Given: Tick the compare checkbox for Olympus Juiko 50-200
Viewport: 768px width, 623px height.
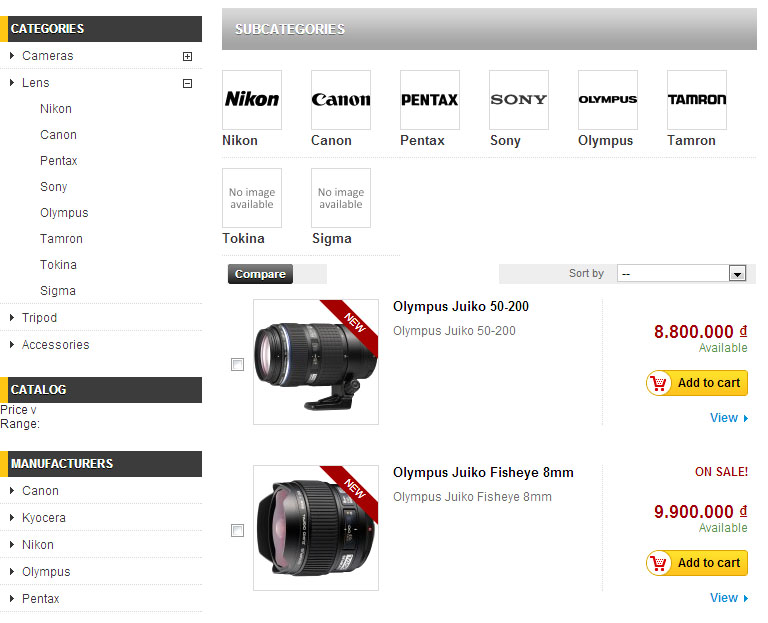Looking at the screenshot, I should (238, 364).
